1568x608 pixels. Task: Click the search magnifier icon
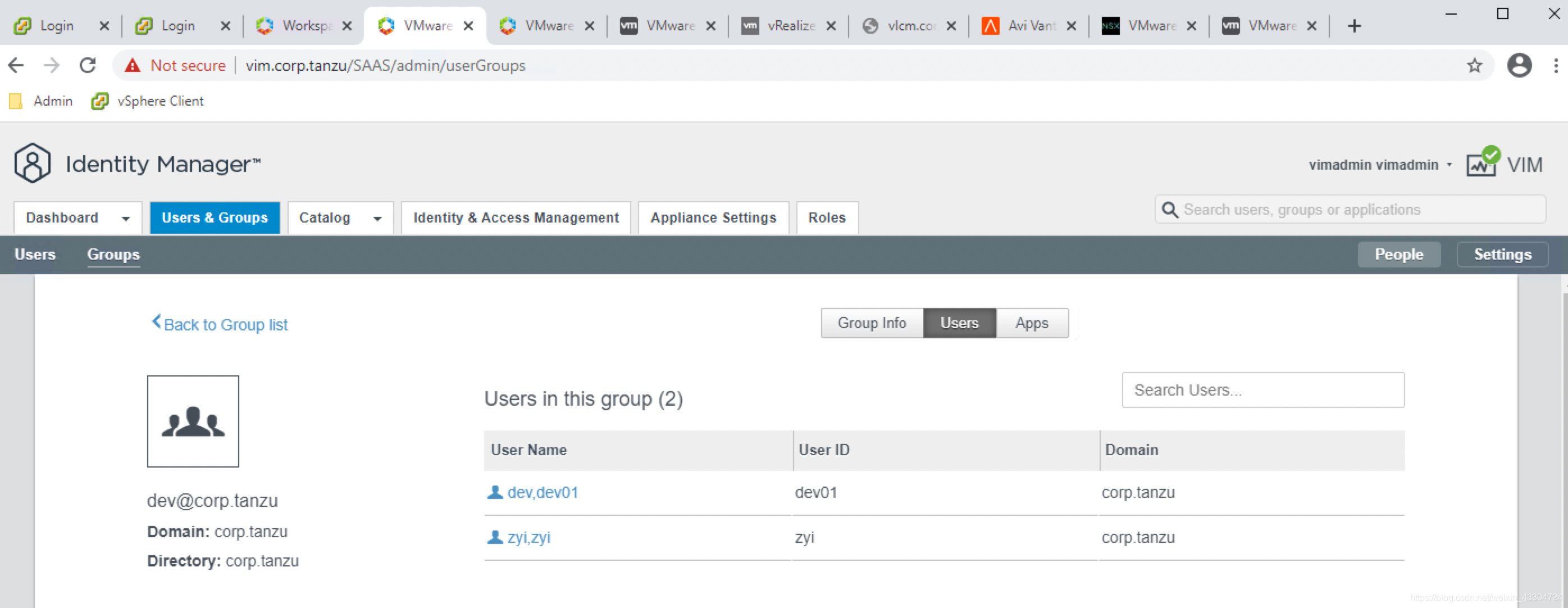(x=1169, y=210)
